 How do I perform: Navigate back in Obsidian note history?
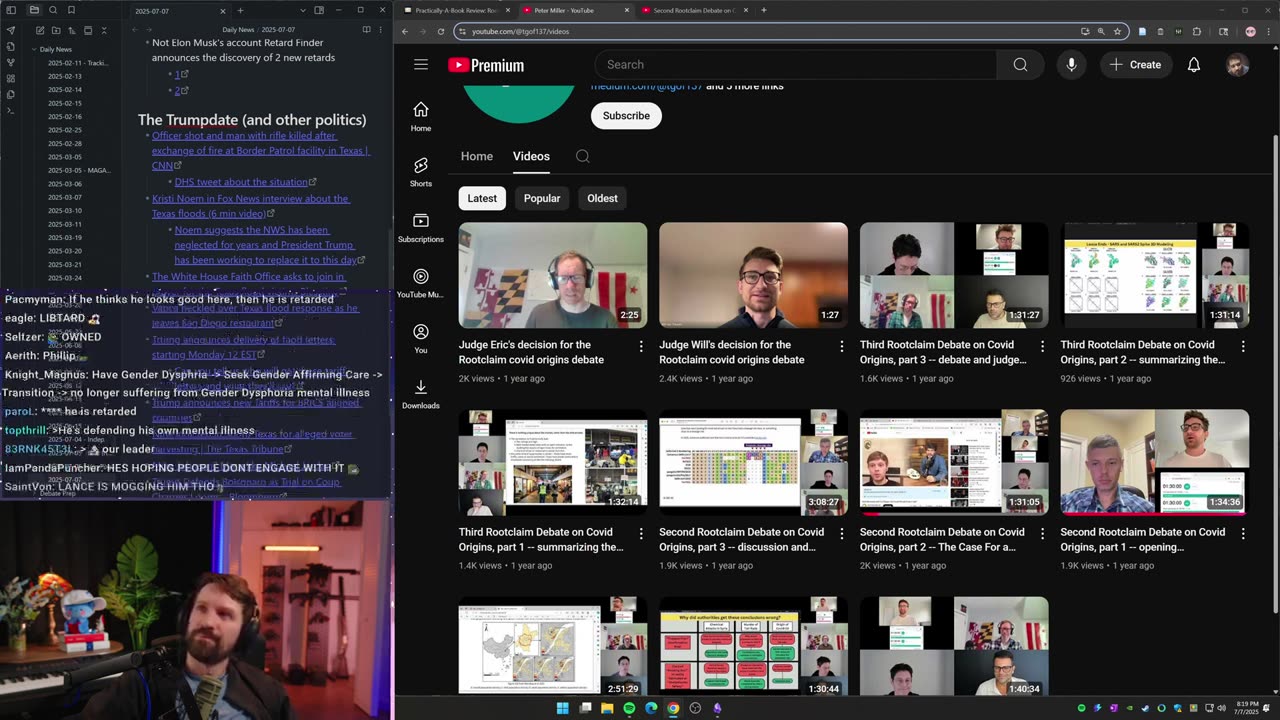[134, 30]
